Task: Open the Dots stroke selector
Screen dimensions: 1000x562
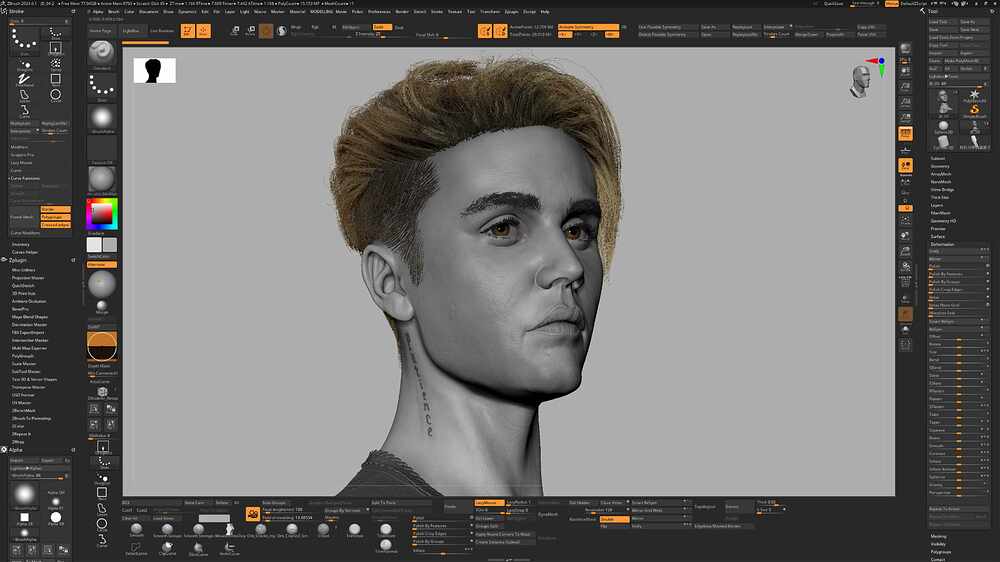Action: [101, 85]
